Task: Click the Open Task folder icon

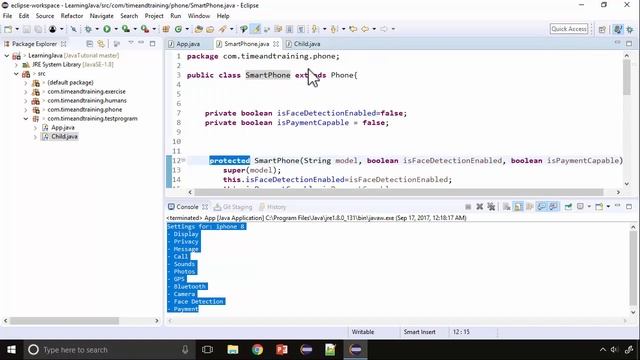Action: pyautogui.click(x=210, y=29)
